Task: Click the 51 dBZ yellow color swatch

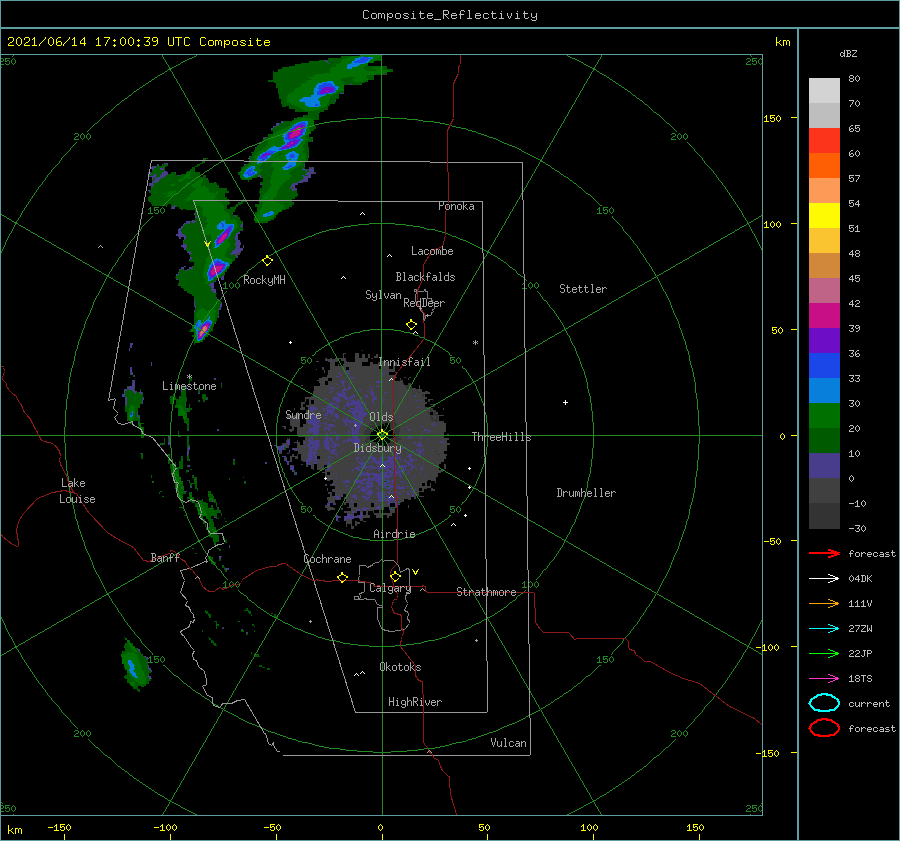Action: (x=824, y=215)
